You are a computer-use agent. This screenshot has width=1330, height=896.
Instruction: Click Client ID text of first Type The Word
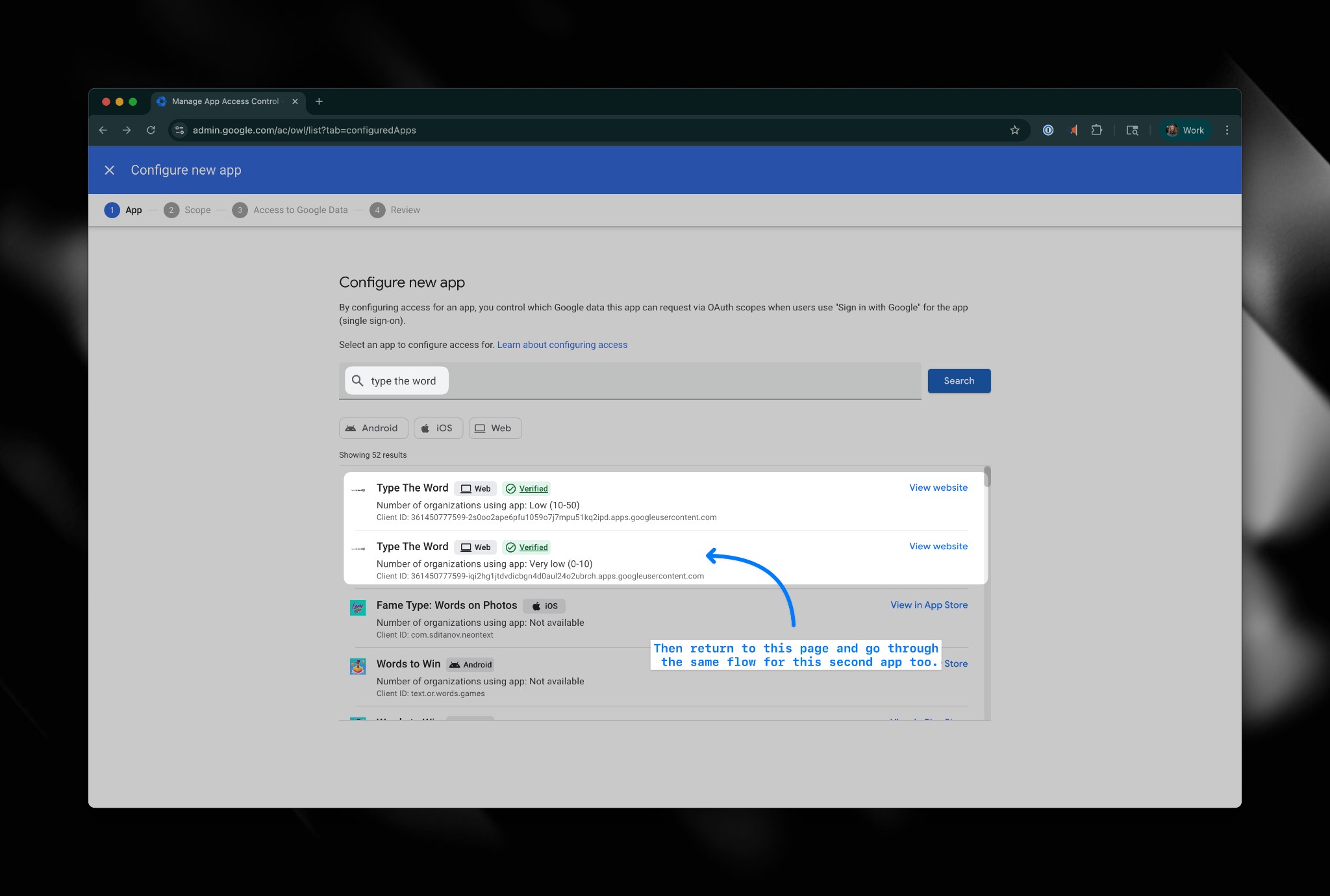click(x=546, y=517)
